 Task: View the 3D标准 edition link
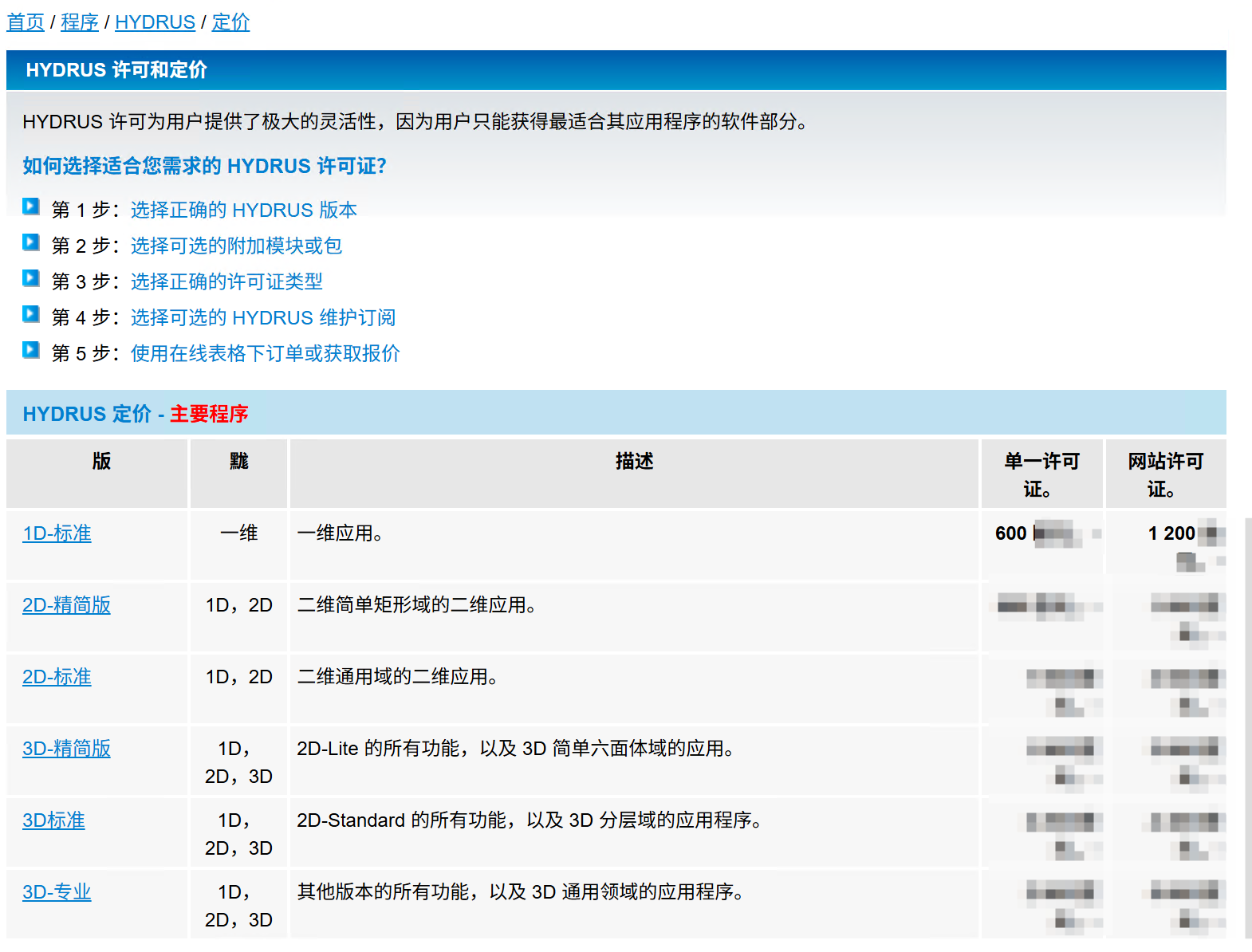(53, 820)
